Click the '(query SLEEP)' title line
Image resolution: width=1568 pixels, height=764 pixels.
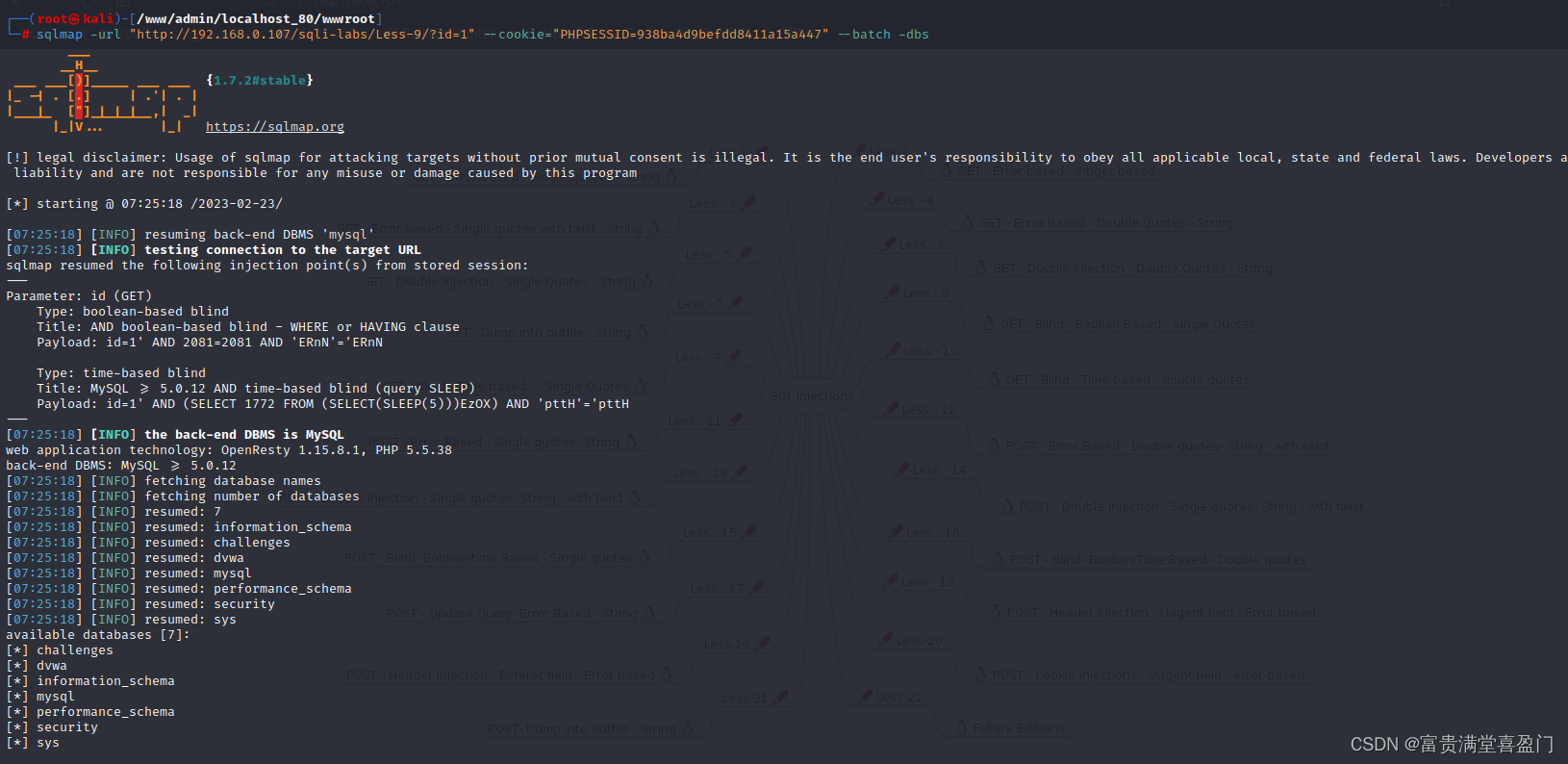point(256,389)
